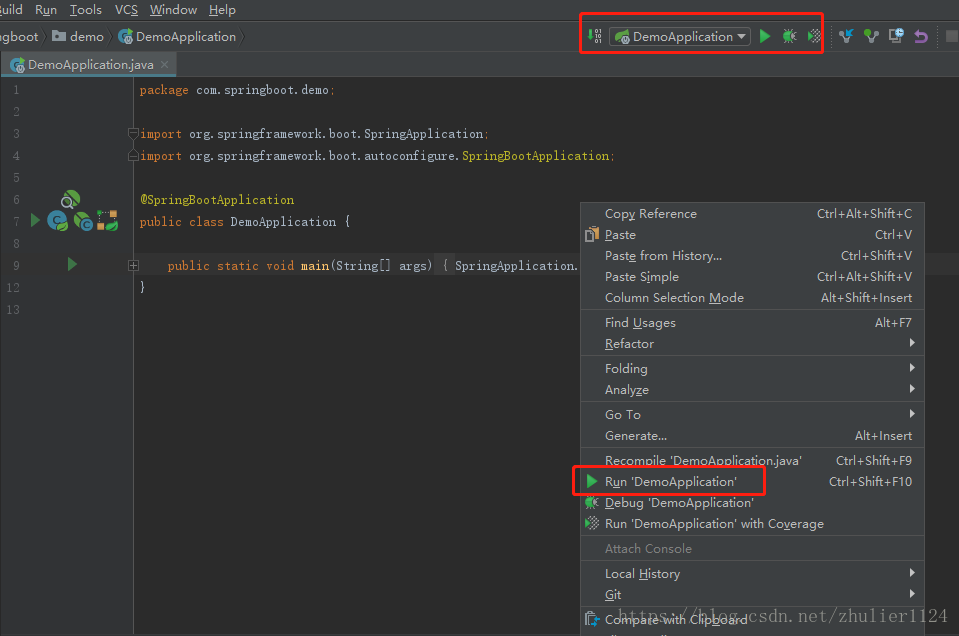Screen dimensions: 959x636
Task: Choose Run 'DemoApplication' with Coverage
Action: [752, 524]
